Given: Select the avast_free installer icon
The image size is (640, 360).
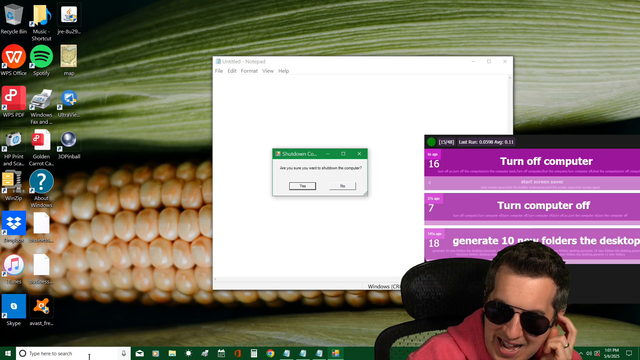Looking at the screenshot, I should [41, 310].
